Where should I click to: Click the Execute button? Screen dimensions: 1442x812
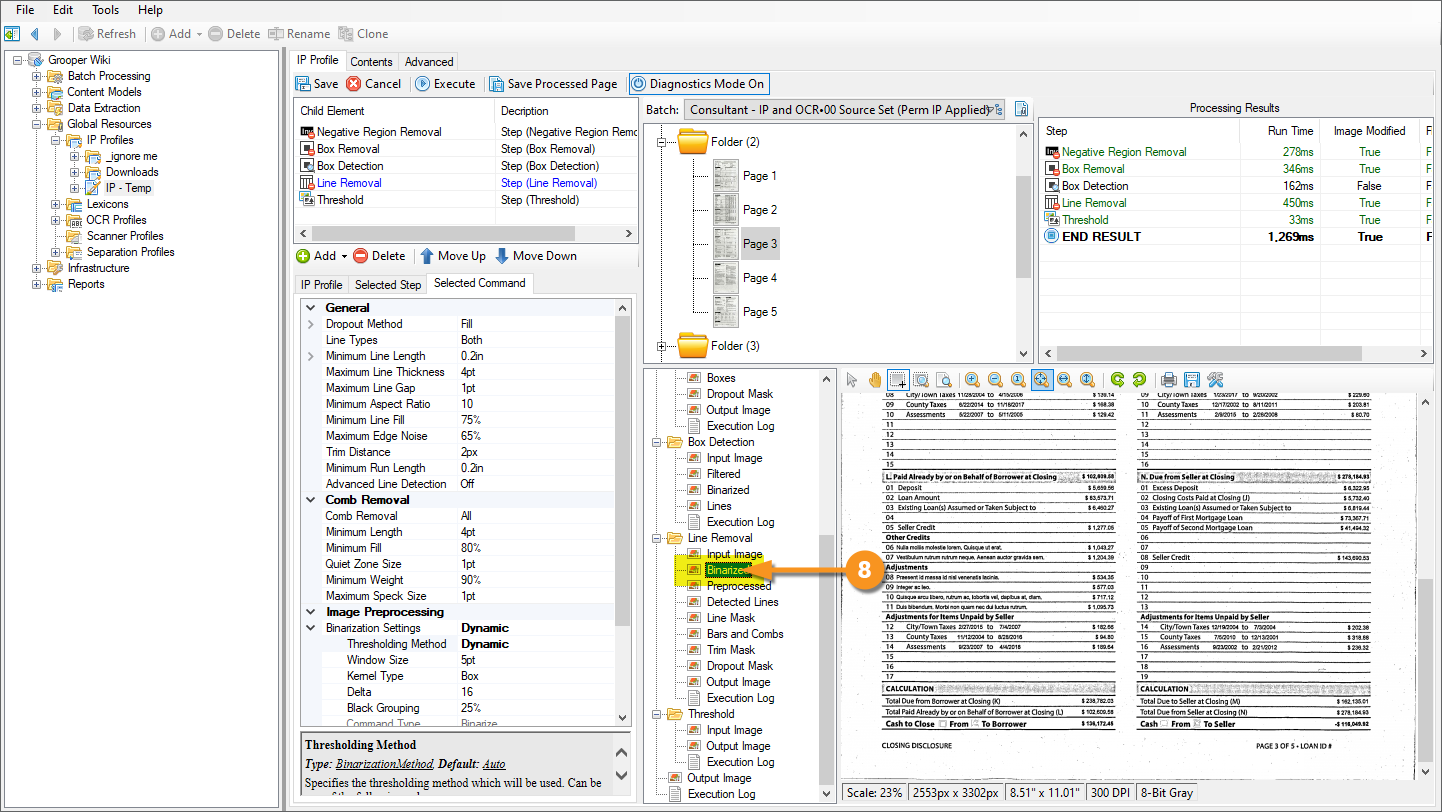tap(445, 84)
